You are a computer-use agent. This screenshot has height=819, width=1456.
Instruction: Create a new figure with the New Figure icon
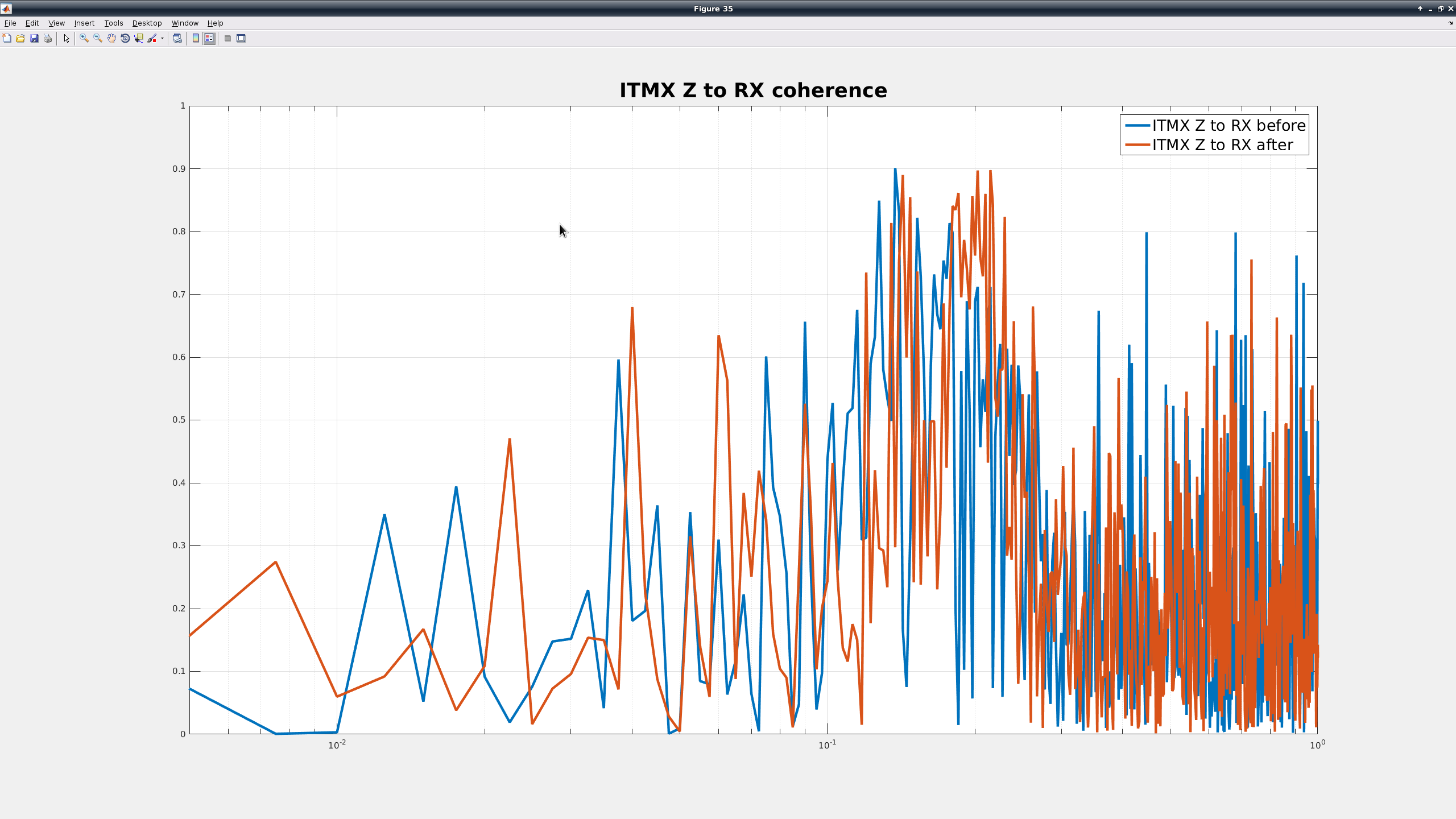pyautogui.click(x=7, y=38)
